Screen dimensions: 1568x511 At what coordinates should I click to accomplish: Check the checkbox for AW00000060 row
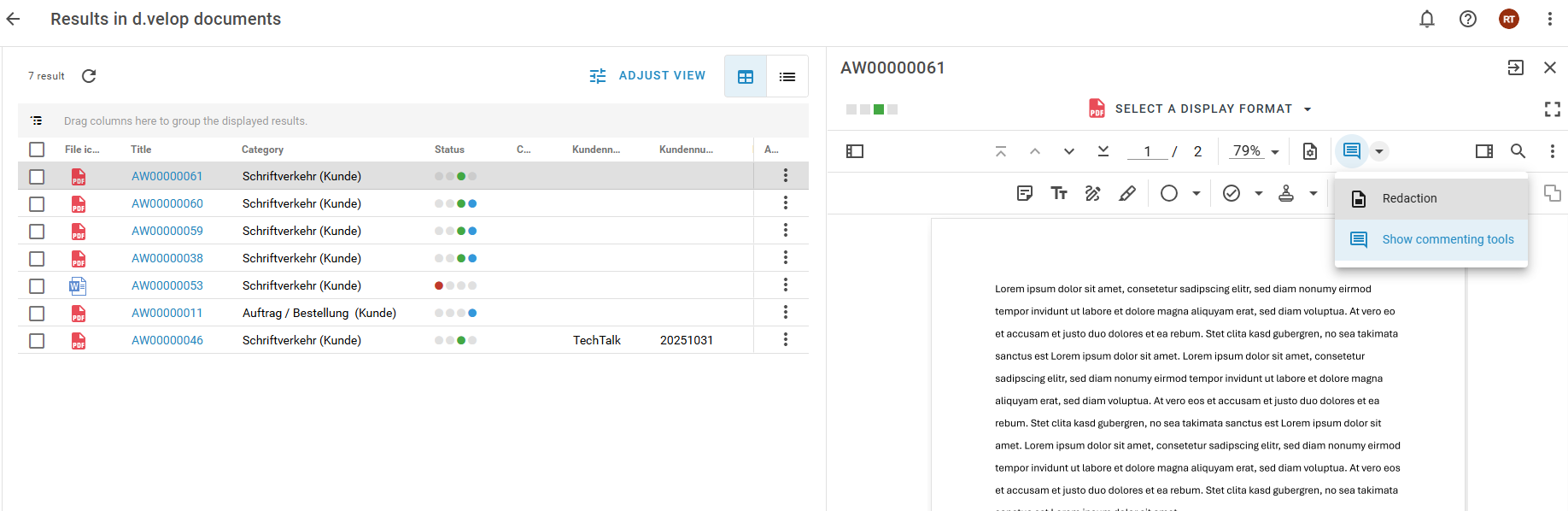(37, 204)
